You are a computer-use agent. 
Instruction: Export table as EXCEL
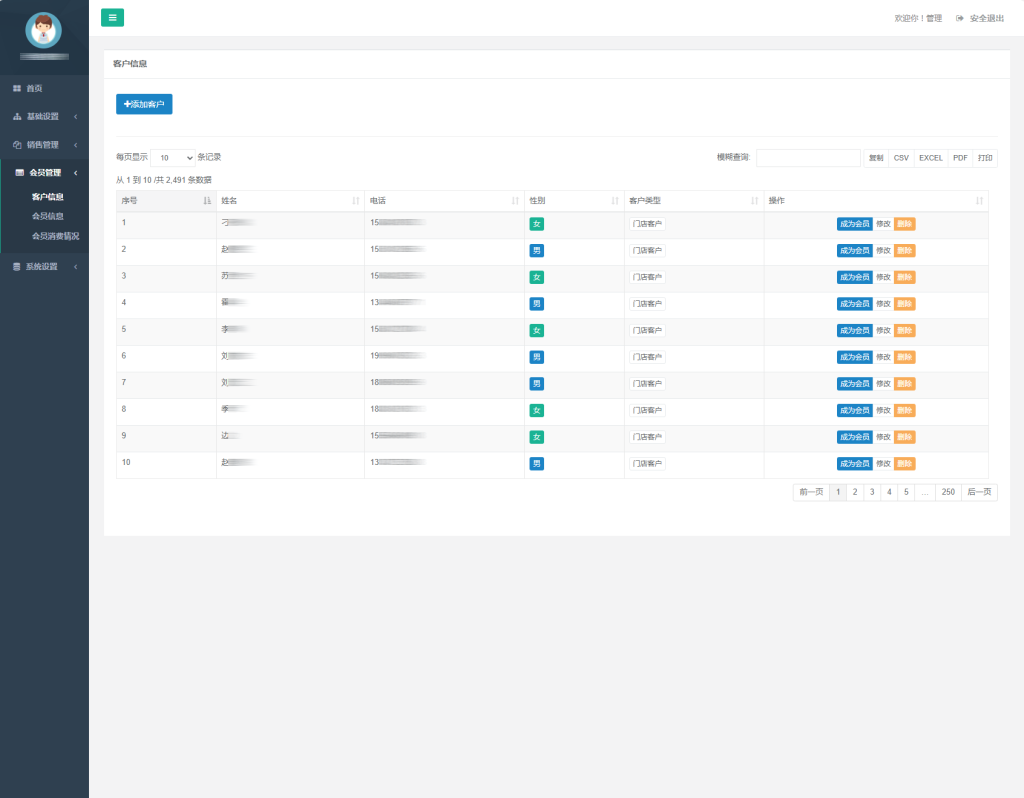(931, 158)
